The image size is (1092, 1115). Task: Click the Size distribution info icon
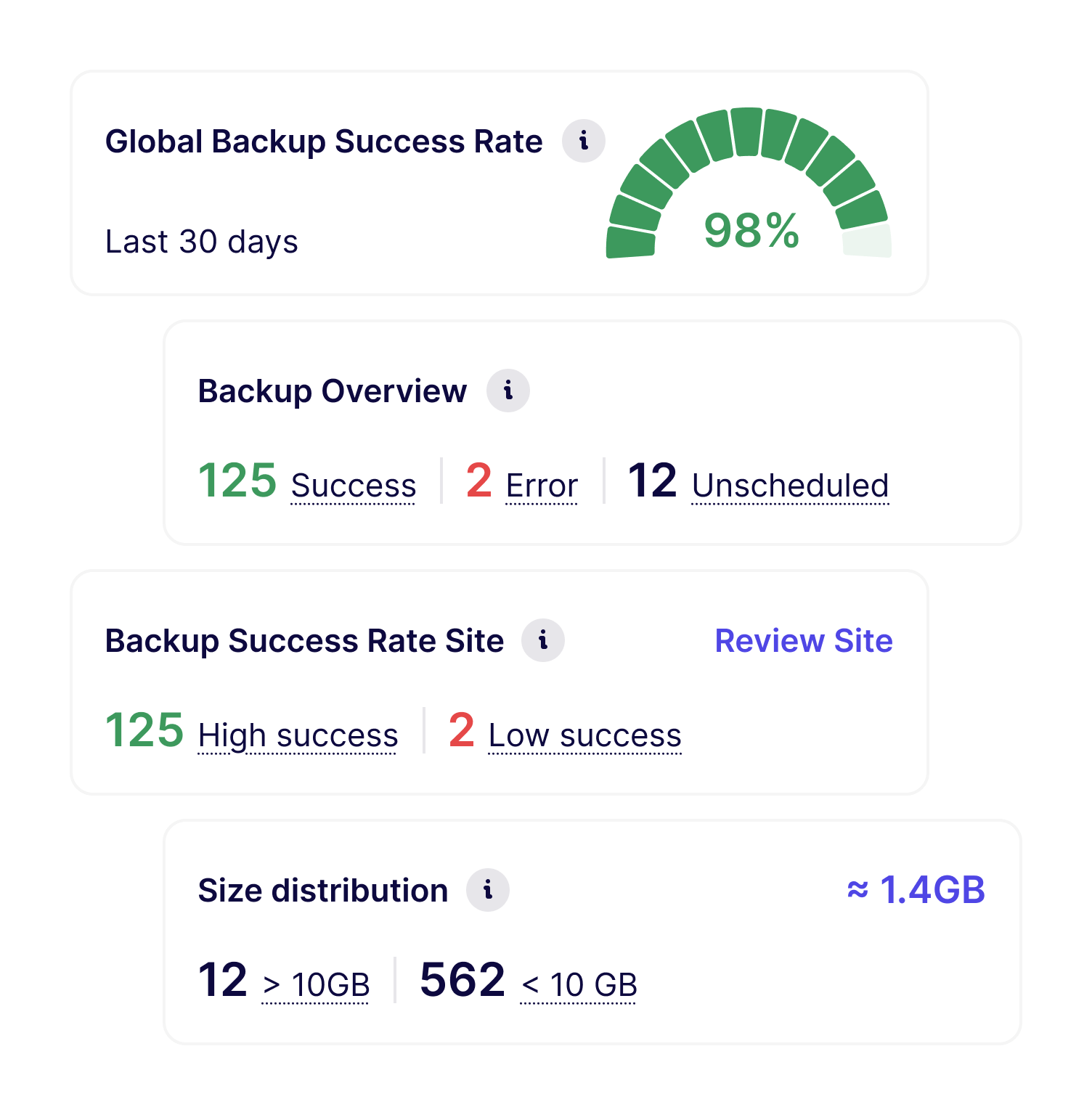(x=487, y=889)
